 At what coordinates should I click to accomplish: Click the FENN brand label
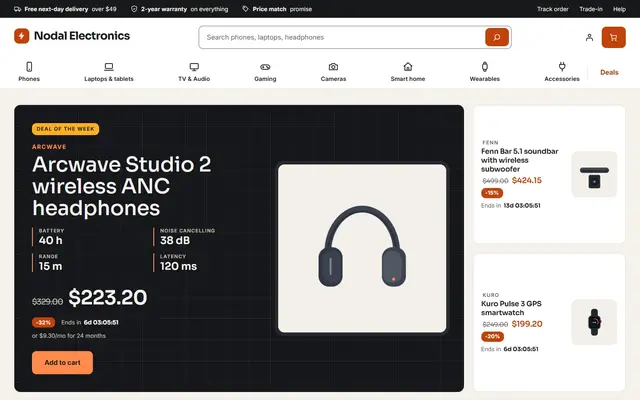490,142
